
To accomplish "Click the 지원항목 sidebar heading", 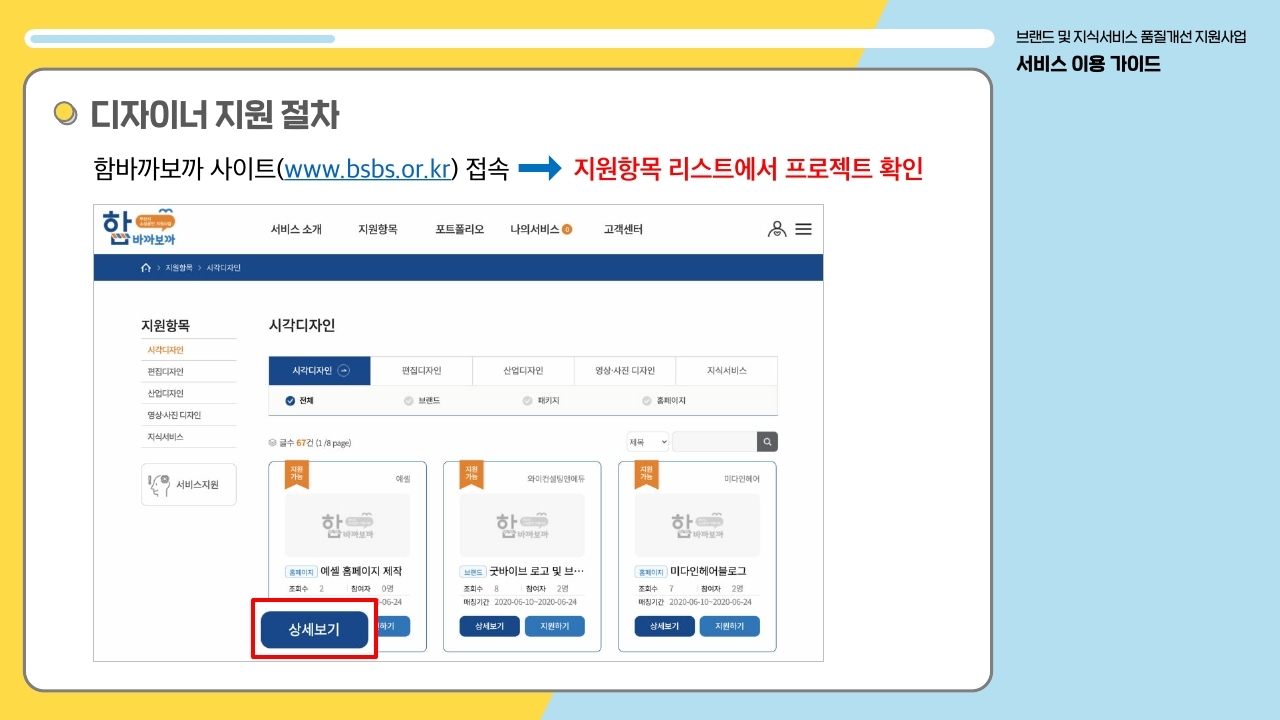I will (x=165, y=326).
